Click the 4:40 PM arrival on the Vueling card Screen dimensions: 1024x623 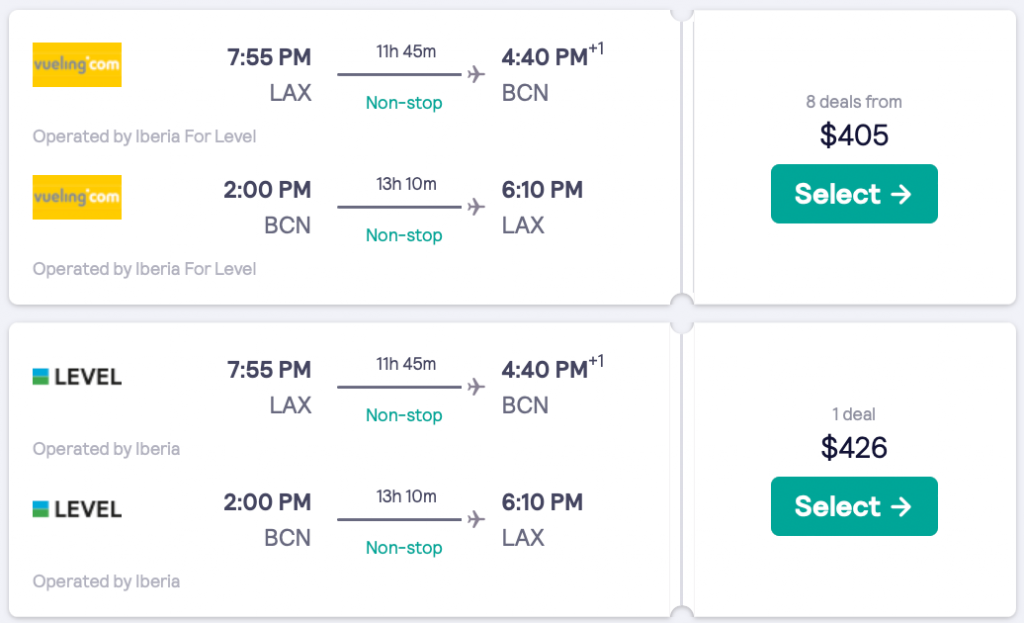coord(545,58)
